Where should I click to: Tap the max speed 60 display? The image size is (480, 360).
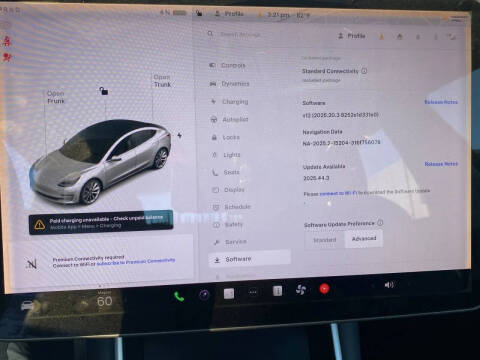tap(104, 299)
